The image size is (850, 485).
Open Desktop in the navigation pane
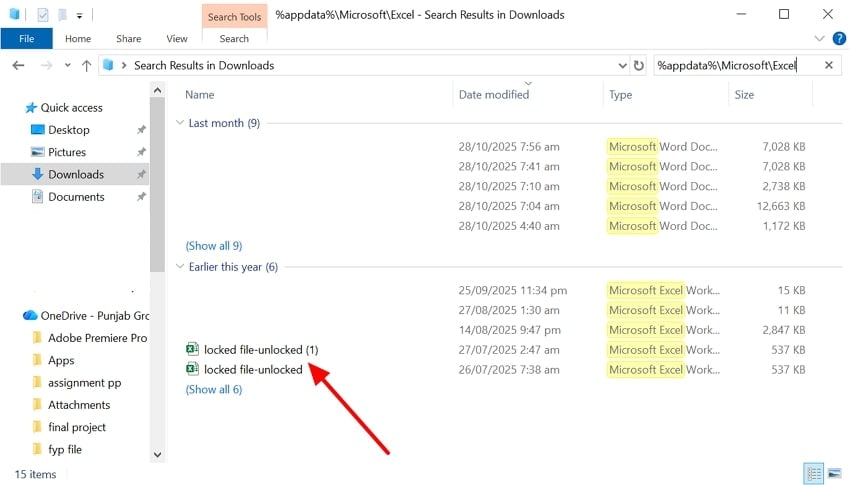pyautogui.click(x=68, y=130)
